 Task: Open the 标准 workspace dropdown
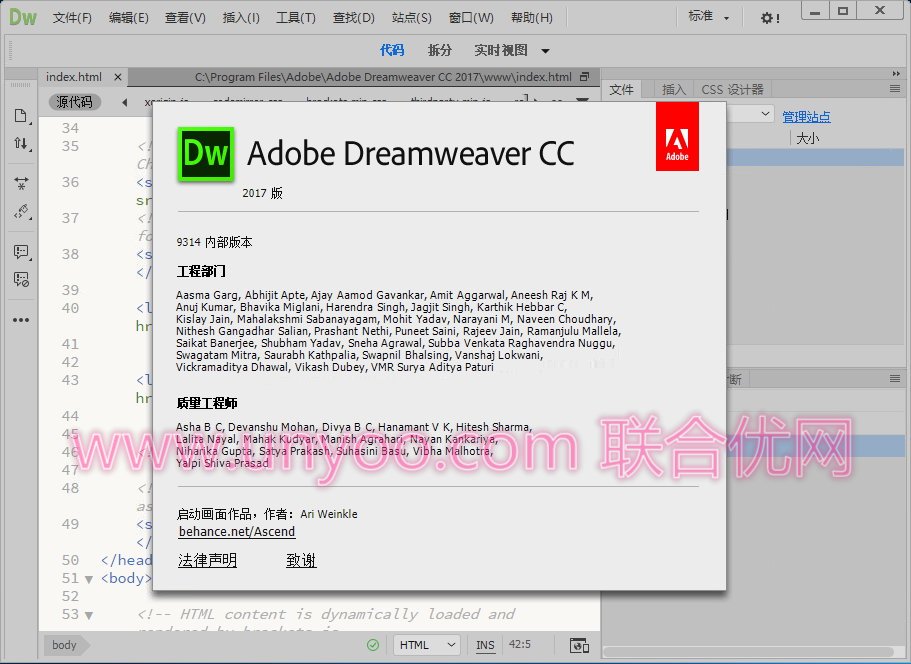(x=708, y=17)
